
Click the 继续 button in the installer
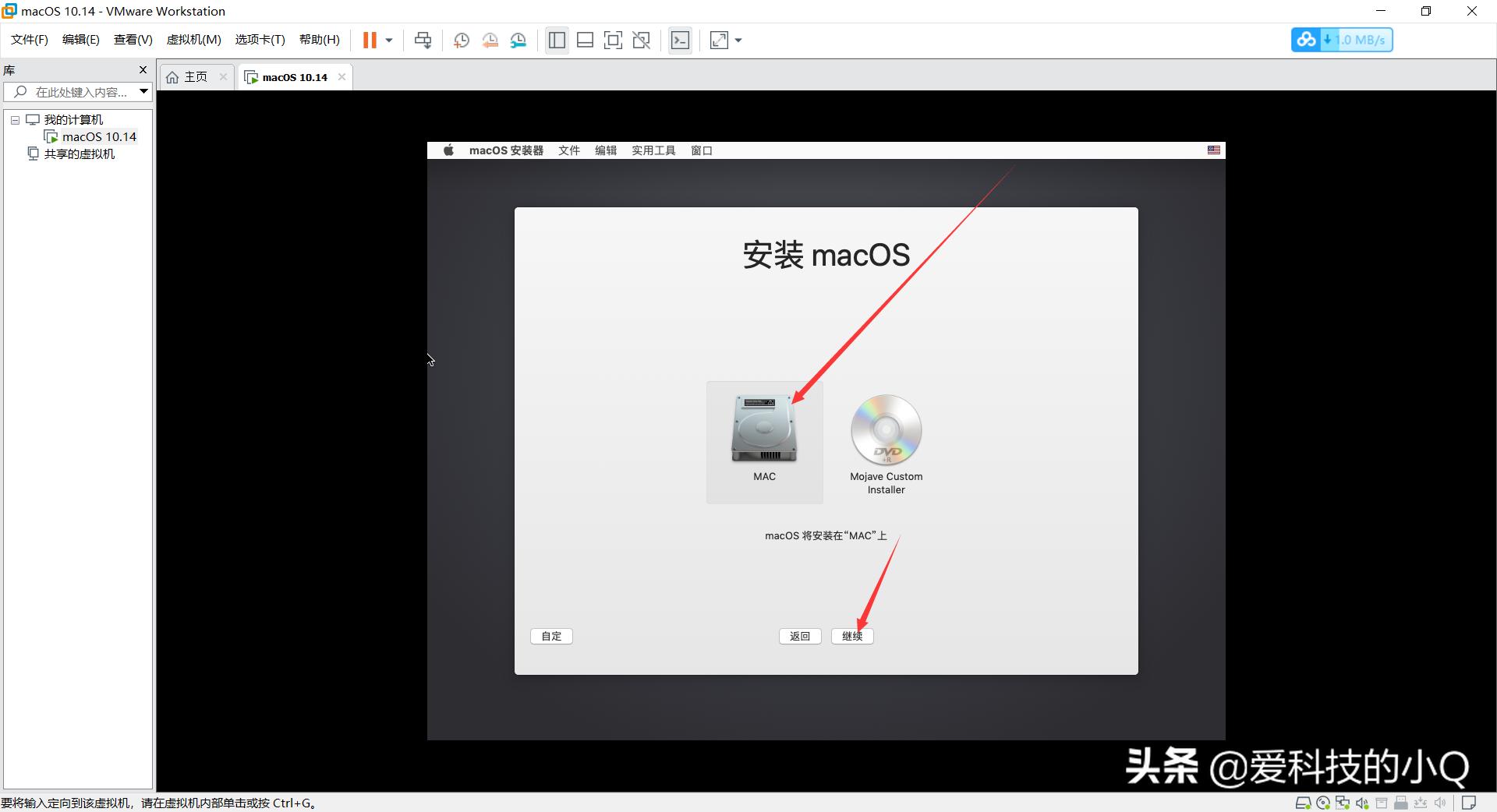pos(851,637)
